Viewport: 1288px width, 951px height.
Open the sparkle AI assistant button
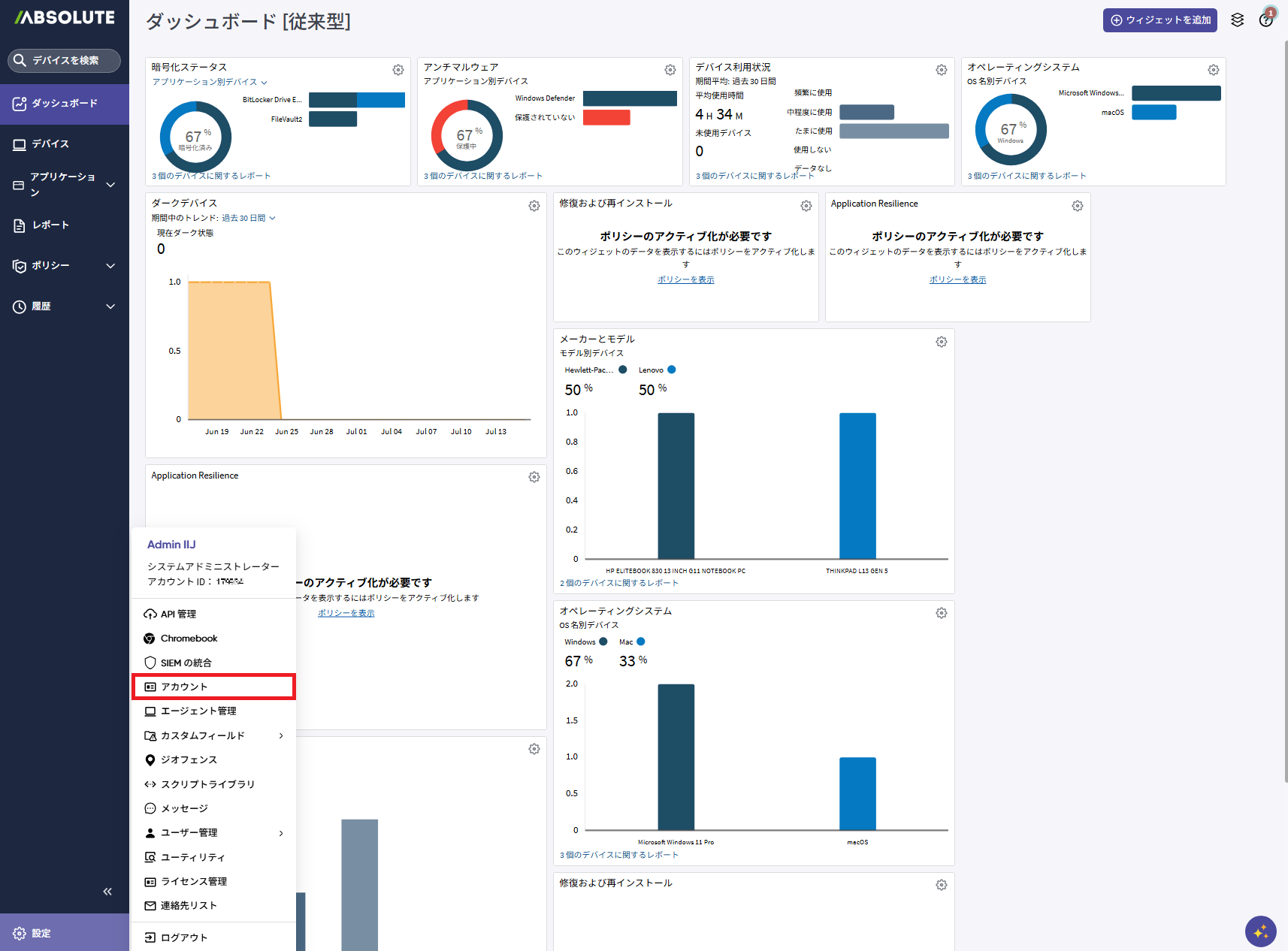(1261, 931)
